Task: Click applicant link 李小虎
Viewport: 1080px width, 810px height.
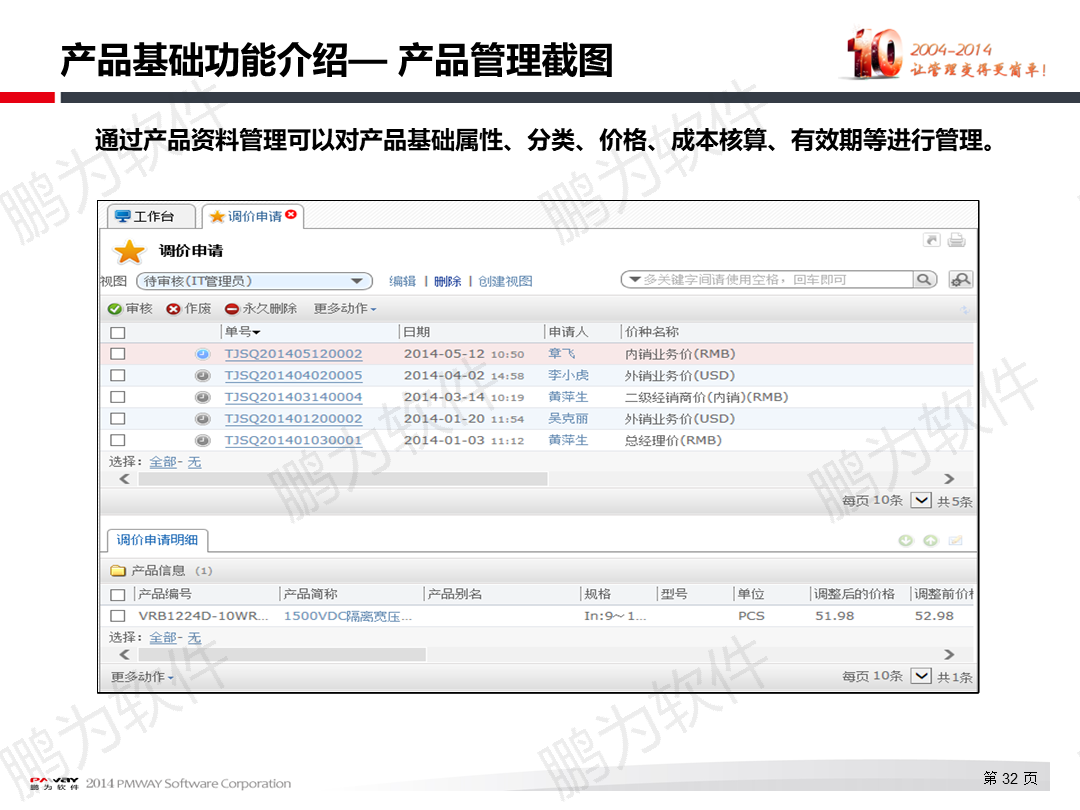Action: click(x=568, y=375)
